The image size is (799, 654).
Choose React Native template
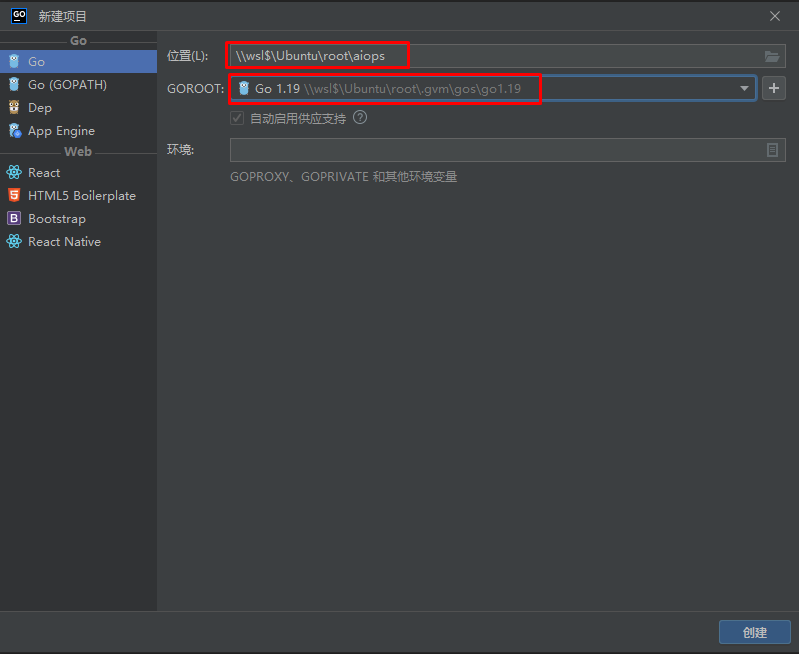(x=78, y=242)
